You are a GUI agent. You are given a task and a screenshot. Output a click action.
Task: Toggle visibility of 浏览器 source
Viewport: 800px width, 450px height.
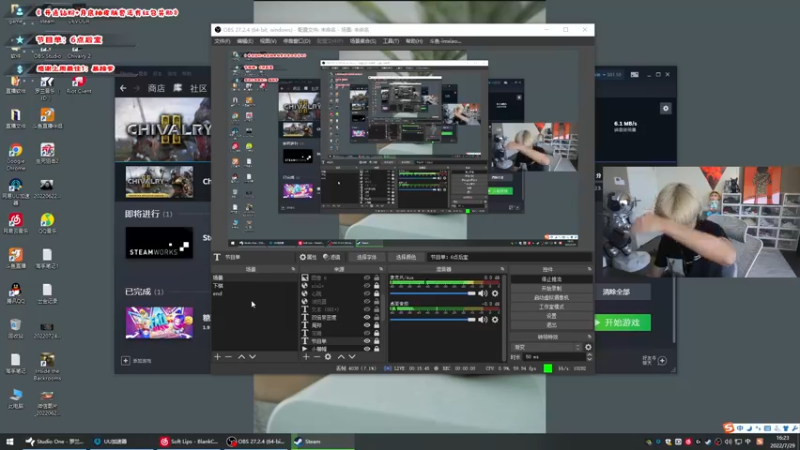click(x=367, y=301)
